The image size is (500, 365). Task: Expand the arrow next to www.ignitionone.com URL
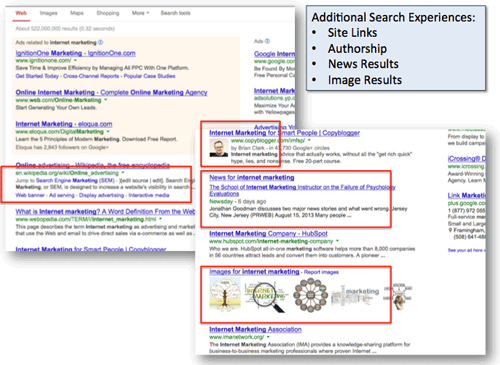[x=75, y=60]
